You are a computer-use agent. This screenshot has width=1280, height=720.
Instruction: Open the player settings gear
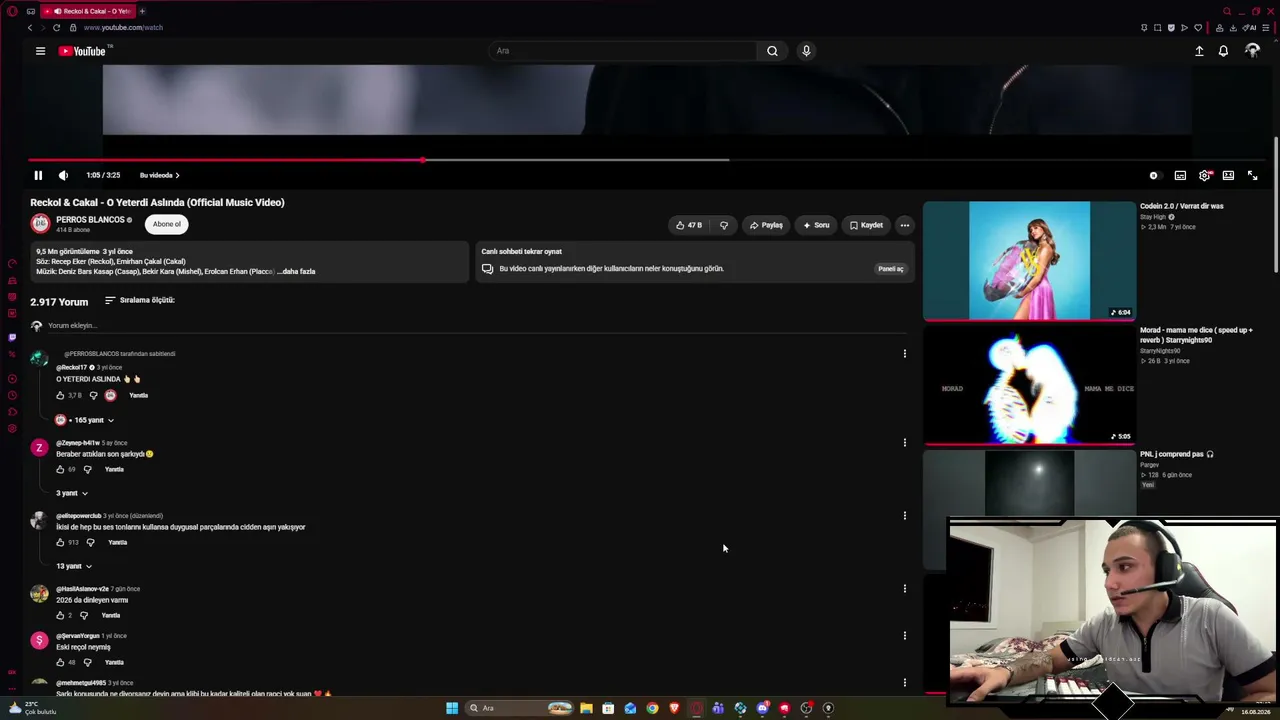pos(1205,175)
